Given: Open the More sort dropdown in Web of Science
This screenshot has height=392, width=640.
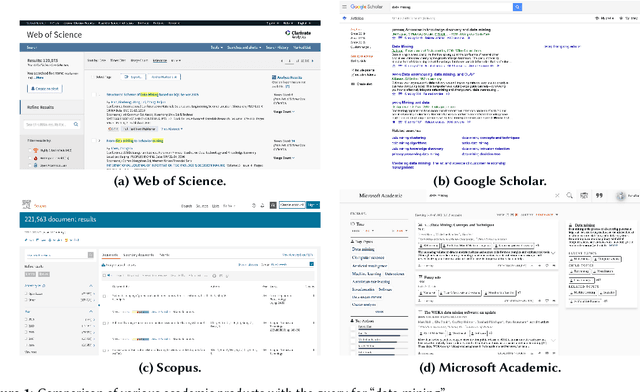Looking at the screenshot, I should (x=176, y=60).
